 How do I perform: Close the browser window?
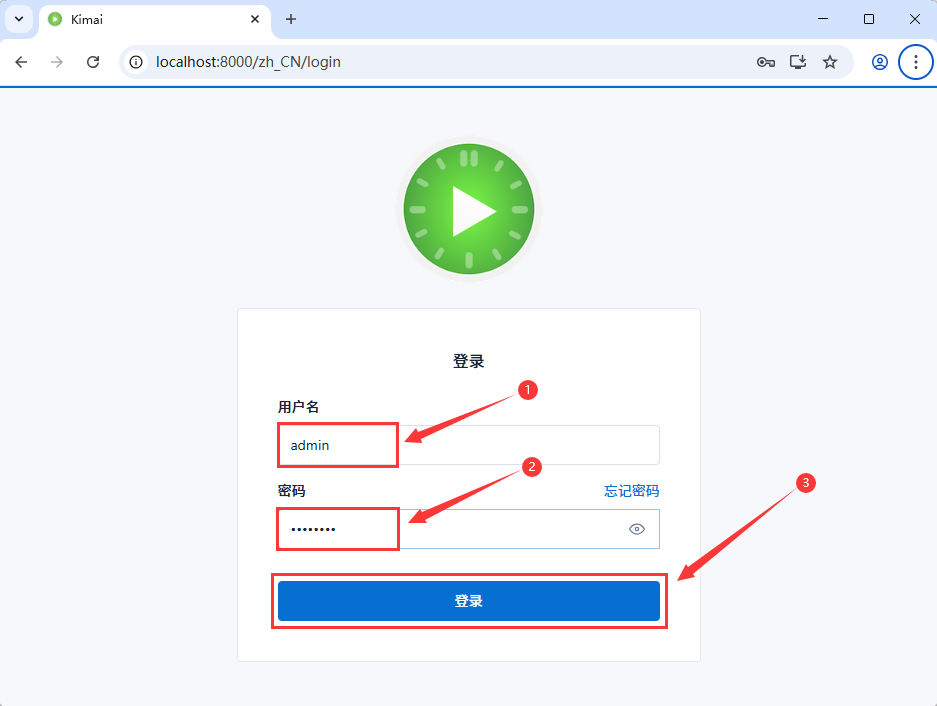pyautogui.click(x=914, y=19)
